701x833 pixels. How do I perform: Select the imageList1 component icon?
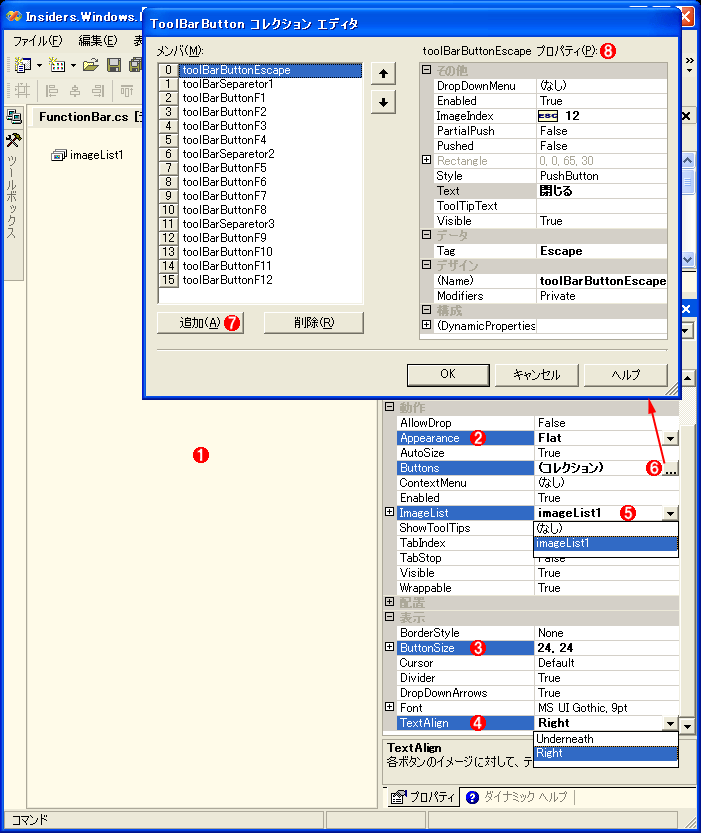(x=58, y=155)
